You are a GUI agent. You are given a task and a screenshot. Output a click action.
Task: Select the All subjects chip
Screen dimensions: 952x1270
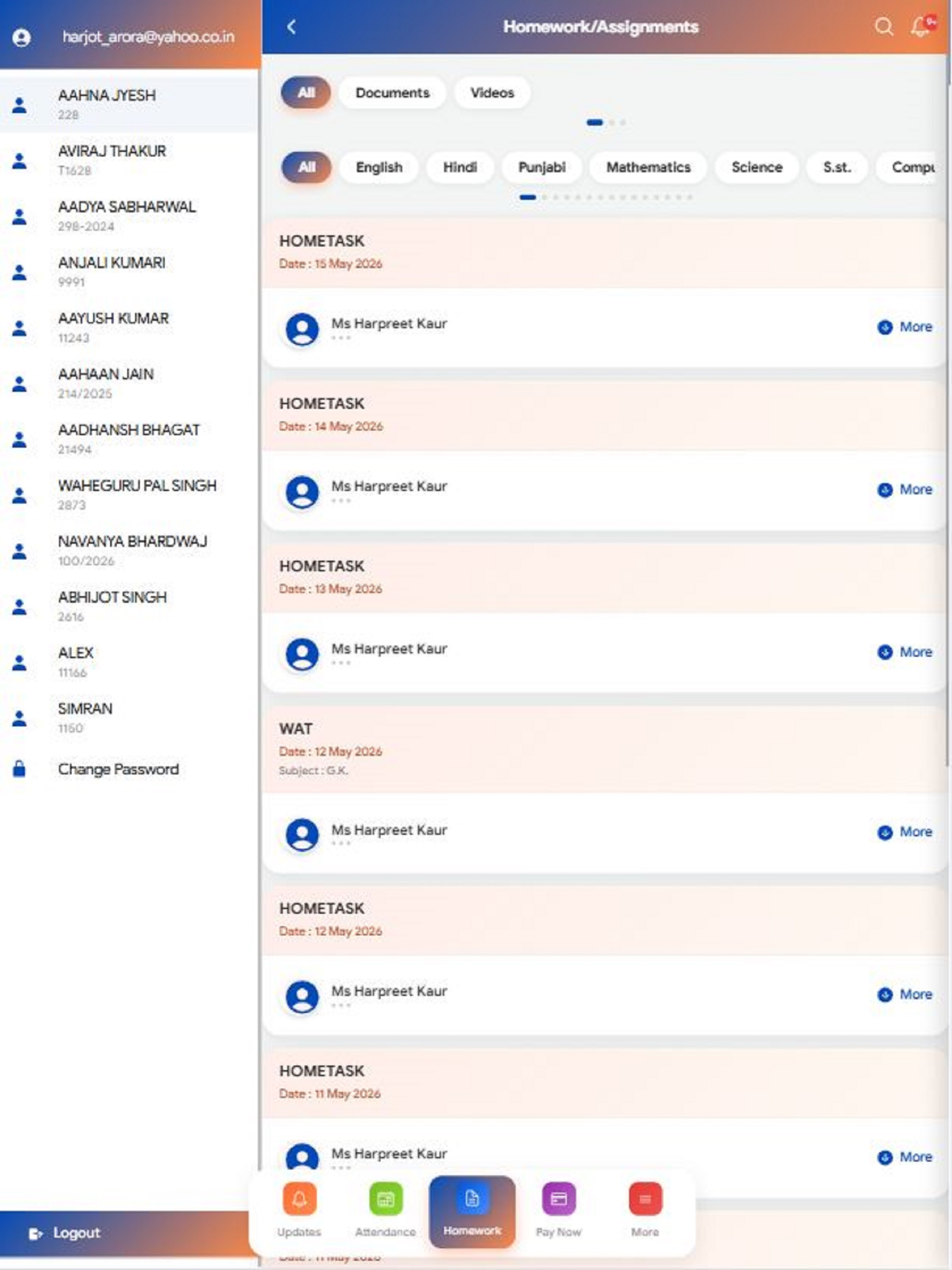tap(306, 167)
